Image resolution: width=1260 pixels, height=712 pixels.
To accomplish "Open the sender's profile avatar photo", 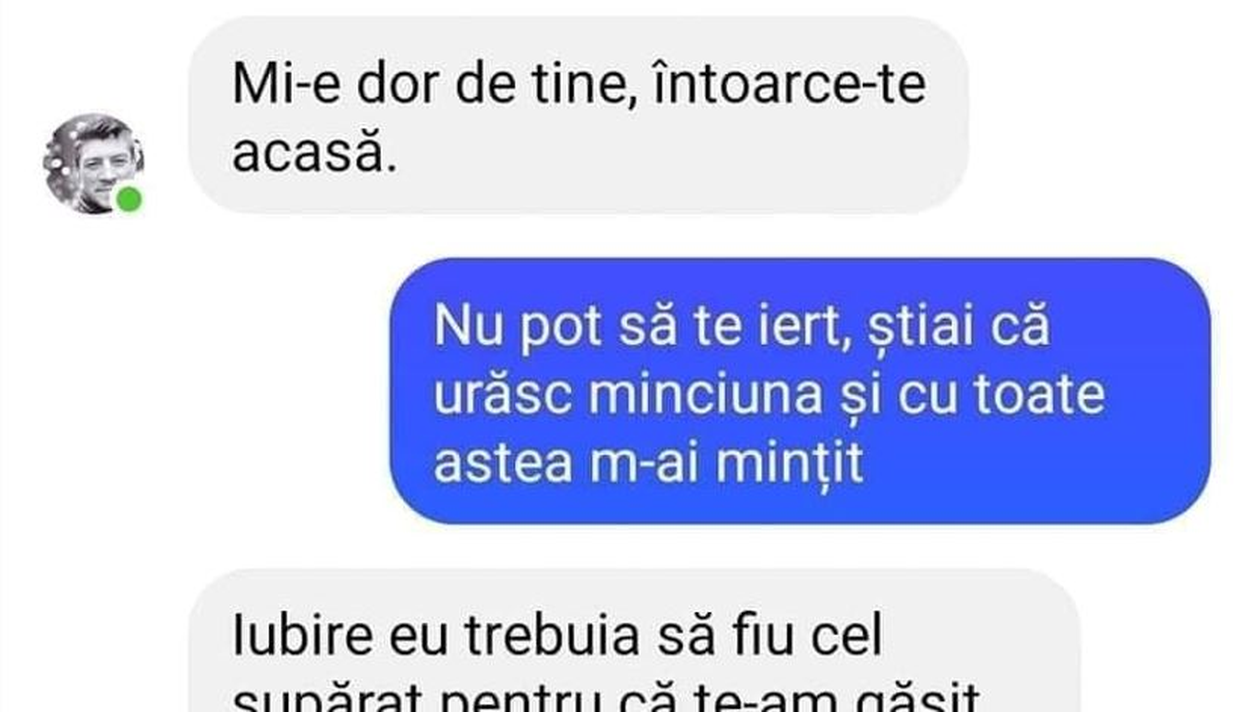I will 93,163.
